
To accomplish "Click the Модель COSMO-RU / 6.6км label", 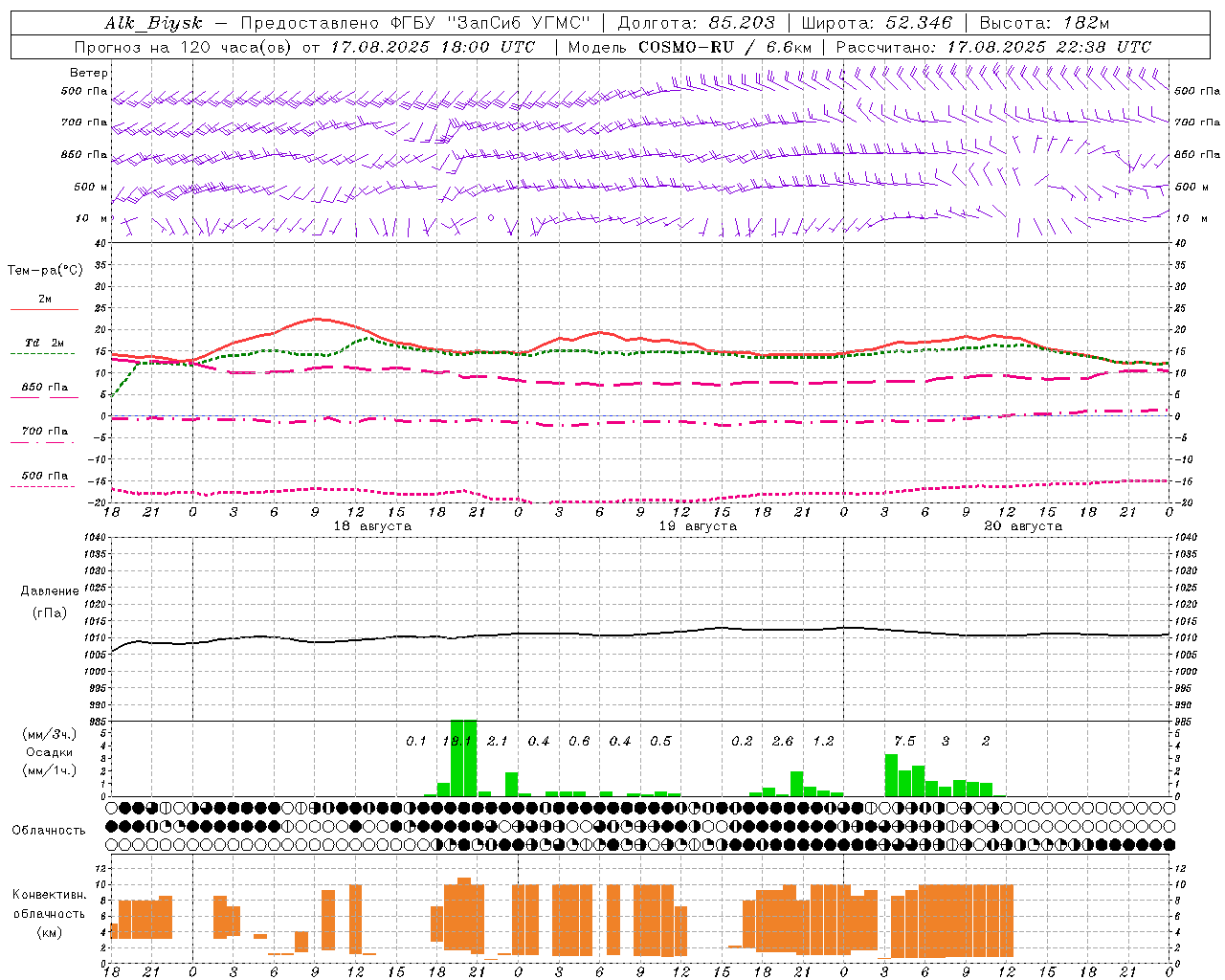I will point(690,47).
